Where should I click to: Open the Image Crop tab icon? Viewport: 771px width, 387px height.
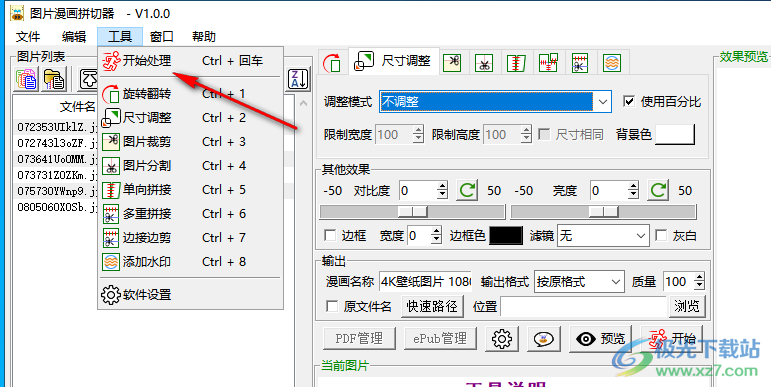click(452, 62)
